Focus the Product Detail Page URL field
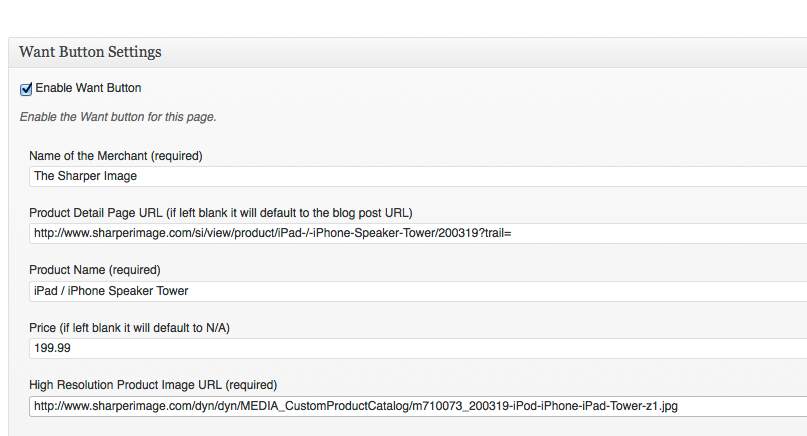The image size is (807, 436). (418, 233)
